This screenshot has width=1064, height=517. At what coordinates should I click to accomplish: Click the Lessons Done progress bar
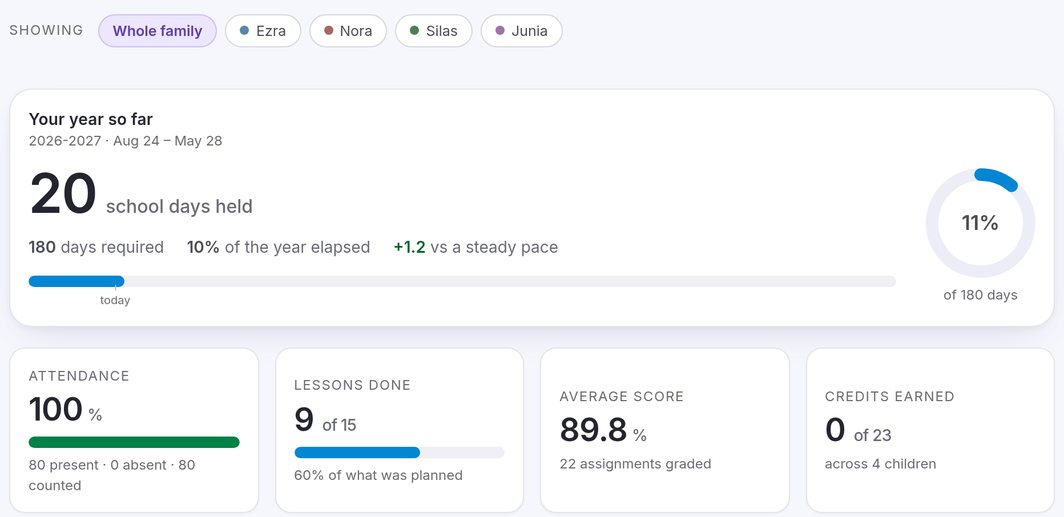[399, 453]
